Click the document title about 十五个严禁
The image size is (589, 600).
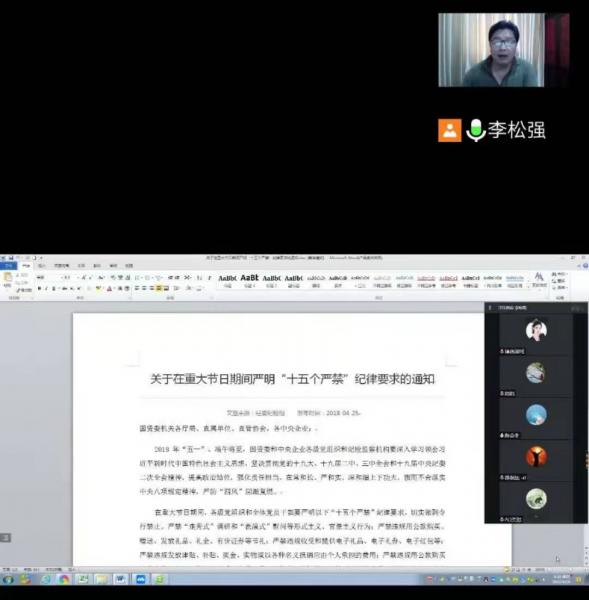pyautogui.click(x=292, y=379)
